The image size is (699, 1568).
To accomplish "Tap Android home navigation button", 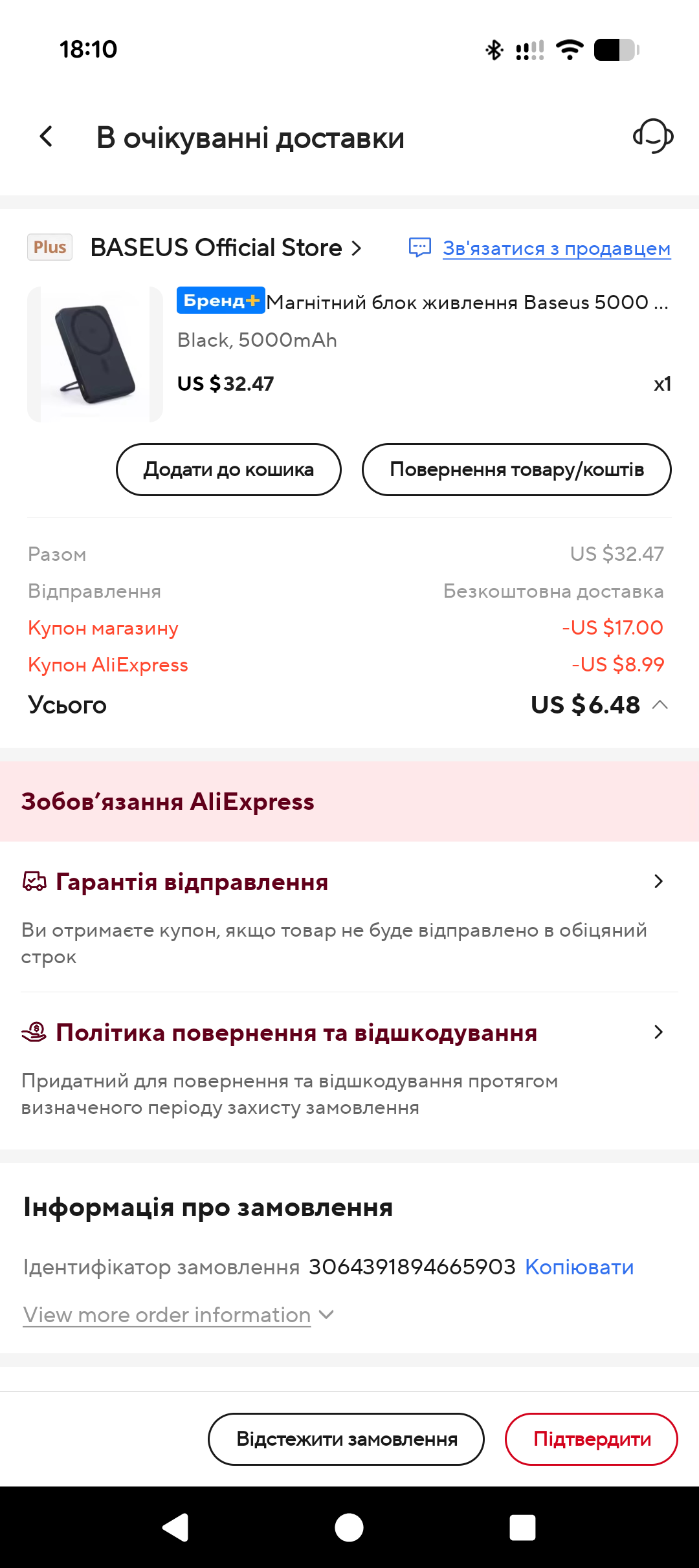I will 349,1528.
